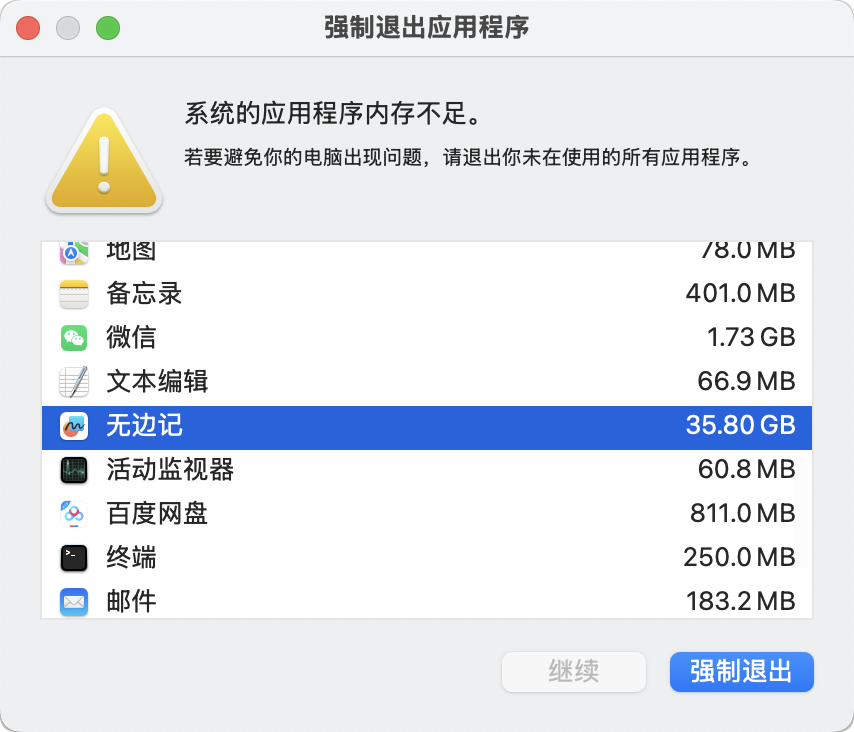Click the green zoom window button
This screenshot has height=732, width=854.
tap(108, 28)
